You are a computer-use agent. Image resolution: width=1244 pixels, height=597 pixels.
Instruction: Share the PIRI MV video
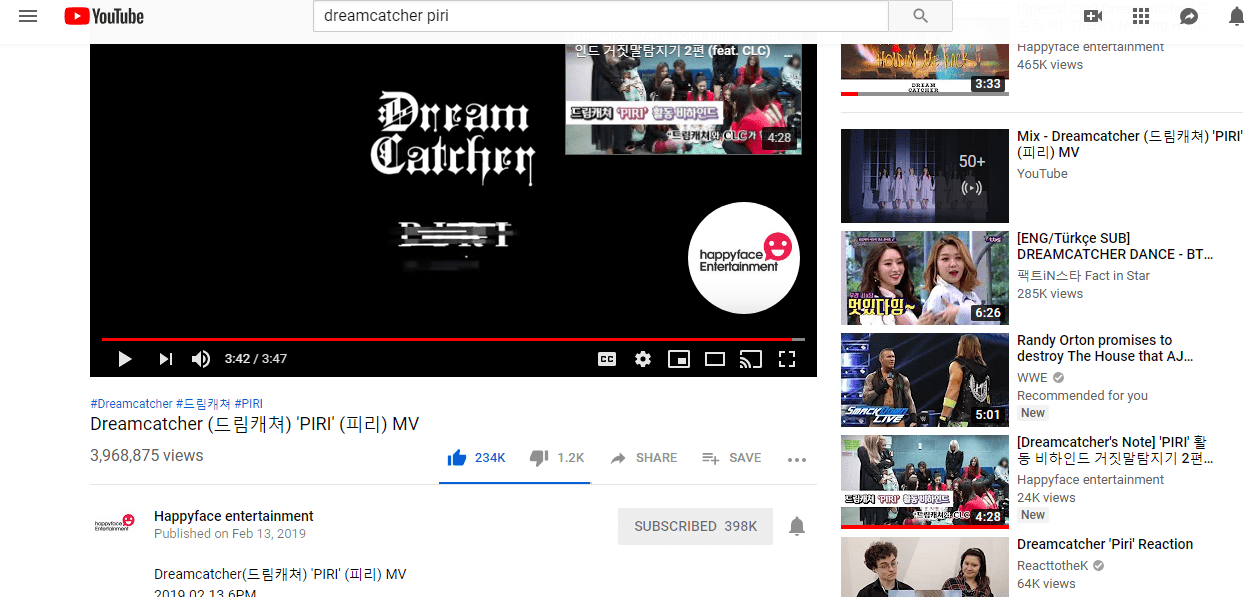click(644, 458)
